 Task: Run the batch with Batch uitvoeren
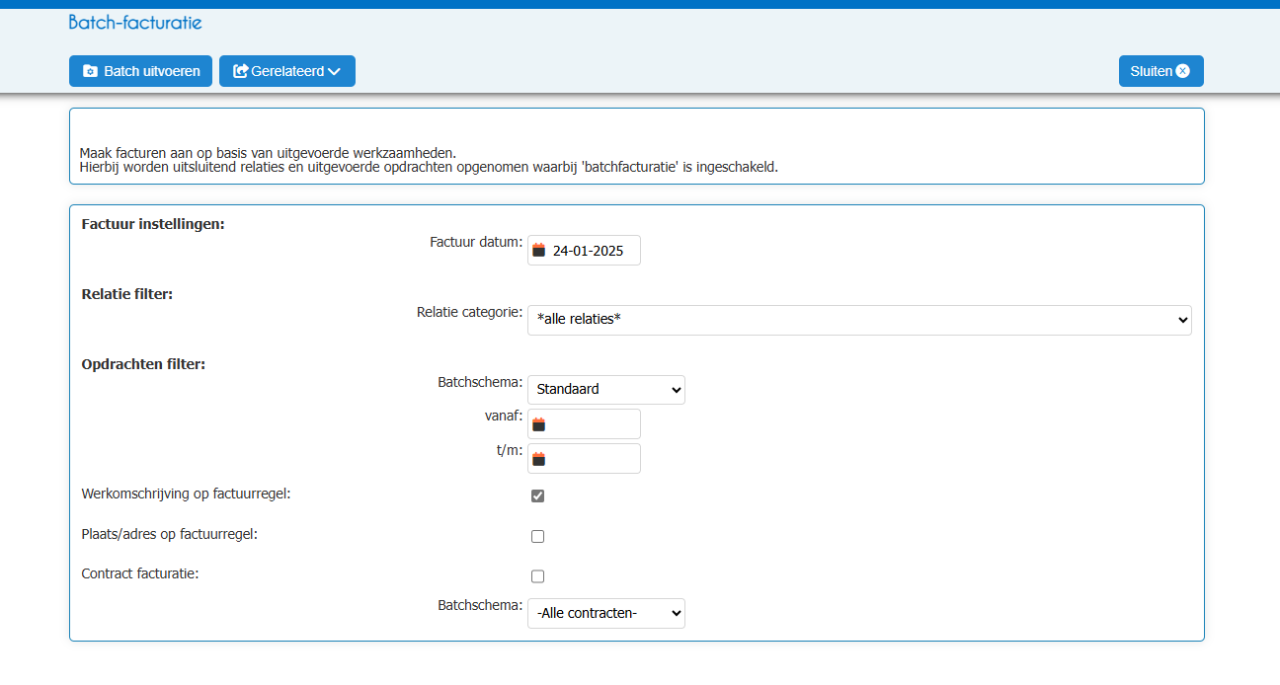[140, 71]
